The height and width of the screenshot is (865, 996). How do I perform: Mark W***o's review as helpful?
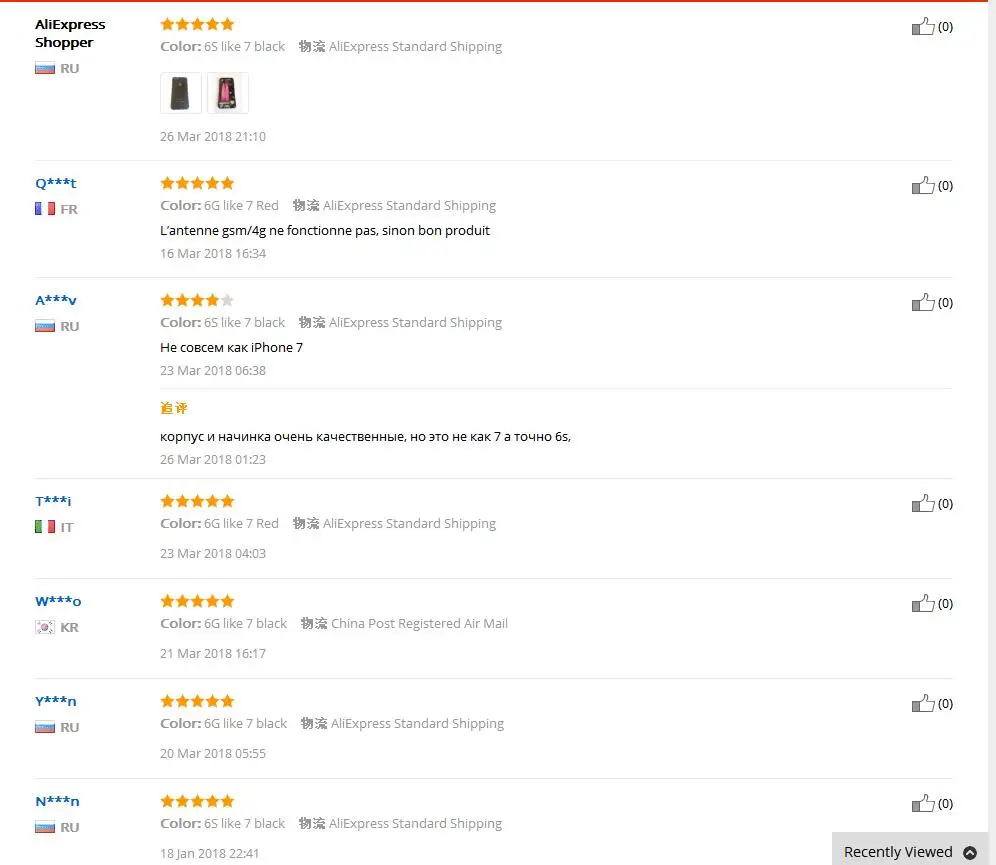click(923, 603)
